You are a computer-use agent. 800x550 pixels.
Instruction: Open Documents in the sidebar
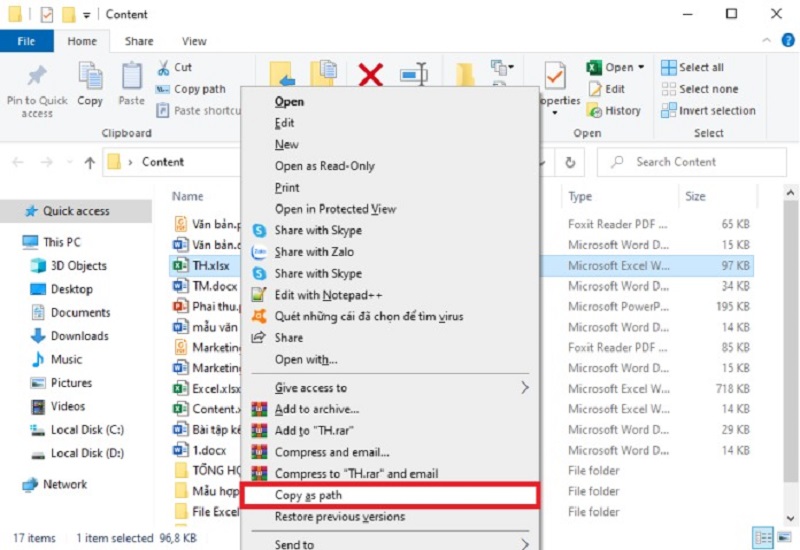pos(70,313)
